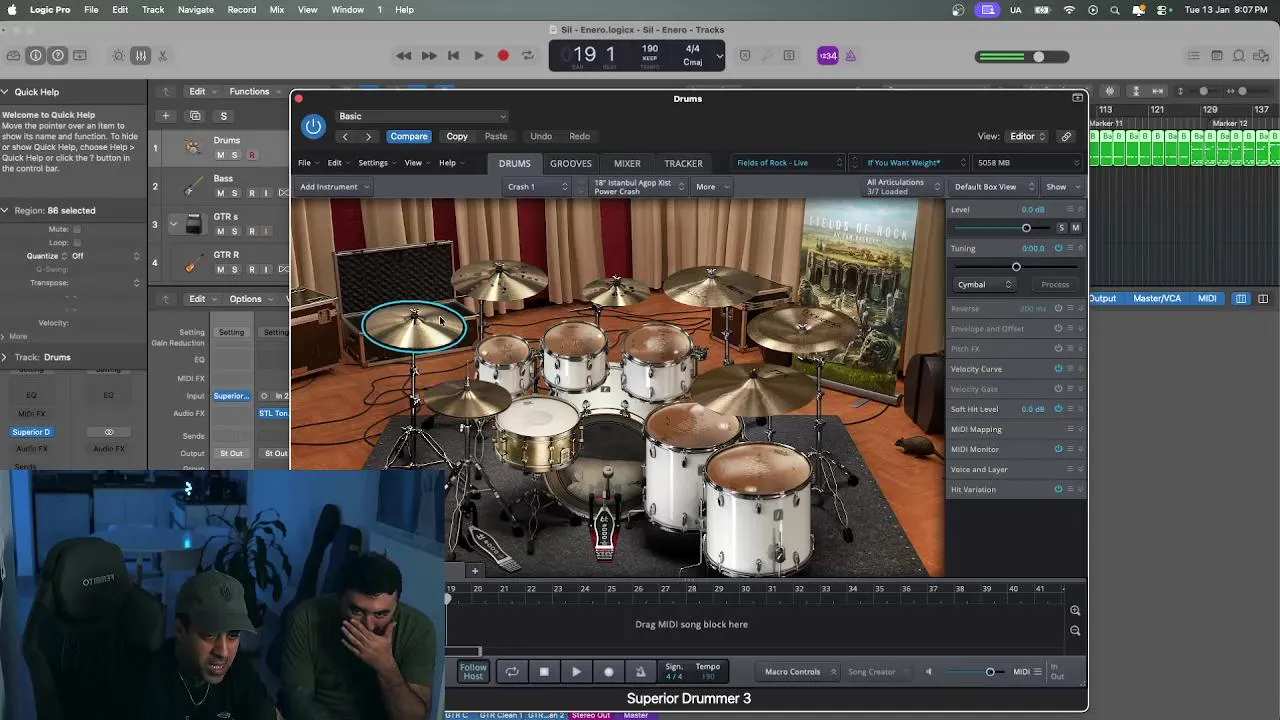Adjust the Tuning slider
Image resolution: width=1280 pixels, height=720 pixels.
click(x=1016, y=267)
